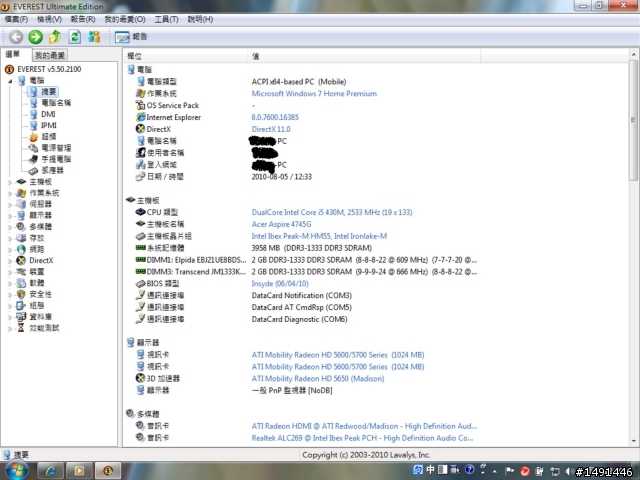Click the EVEREST taskbar button
Screen dimensions: 640x480
(x=108, y=471)
